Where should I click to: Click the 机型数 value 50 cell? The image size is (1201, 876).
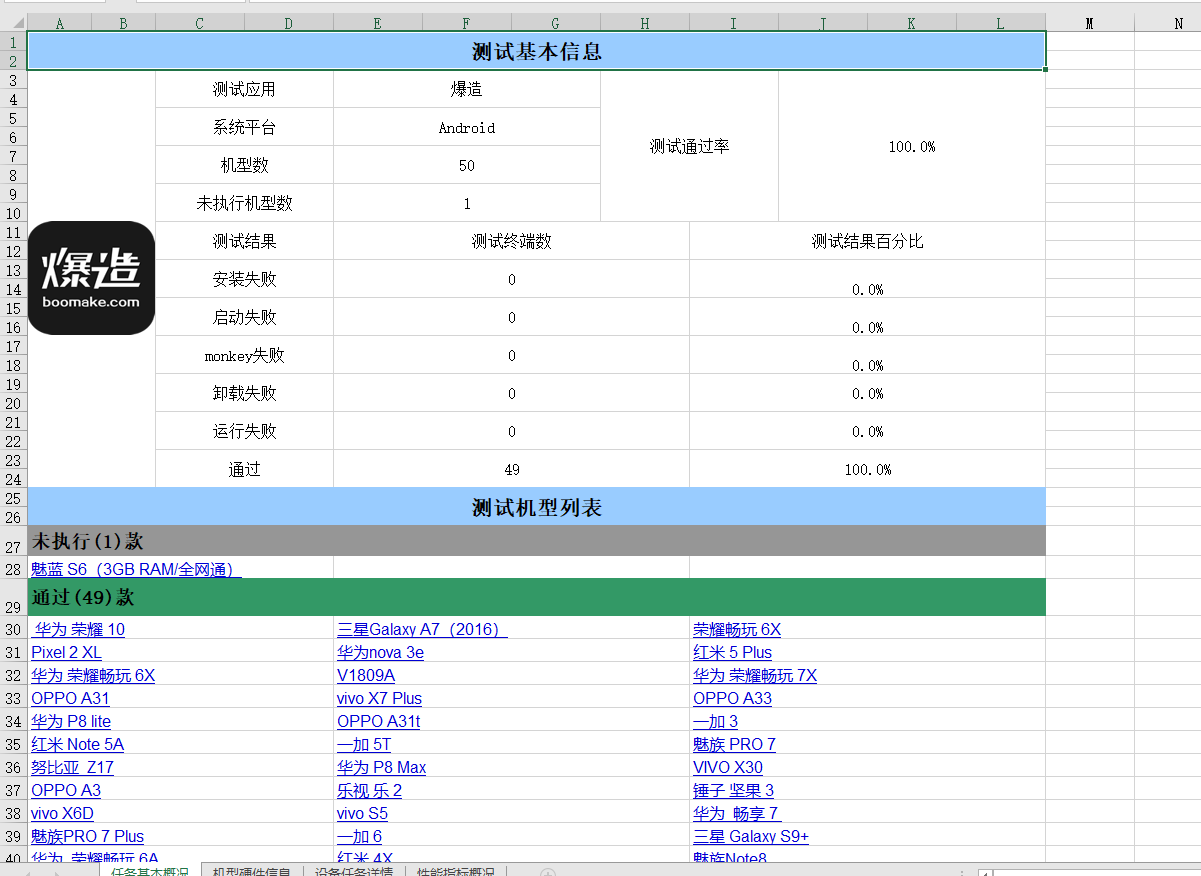tap(466, 165)
